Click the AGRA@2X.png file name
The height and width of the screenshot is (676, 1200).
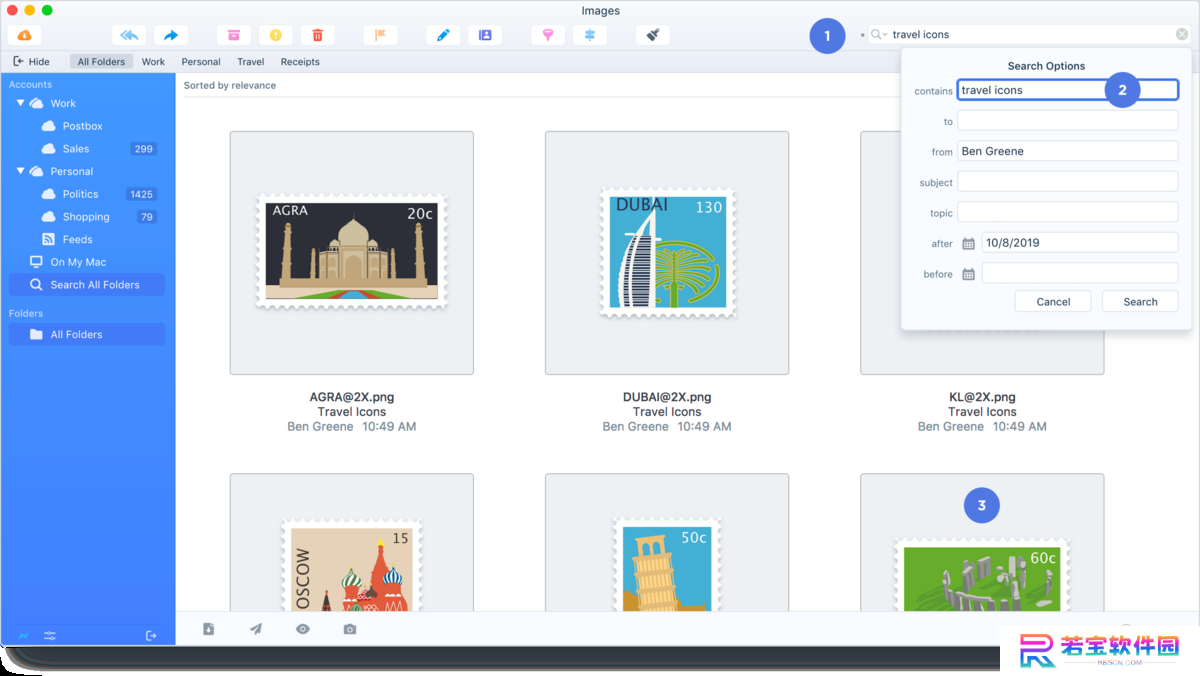[x=352, y=397]
